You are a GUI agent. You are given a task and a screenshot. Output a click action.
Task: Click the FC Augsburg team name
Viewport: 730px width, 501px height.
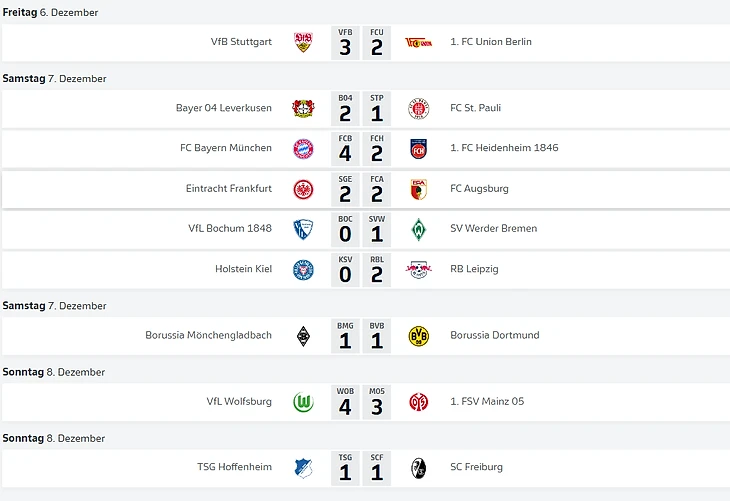tap(480, 188)
